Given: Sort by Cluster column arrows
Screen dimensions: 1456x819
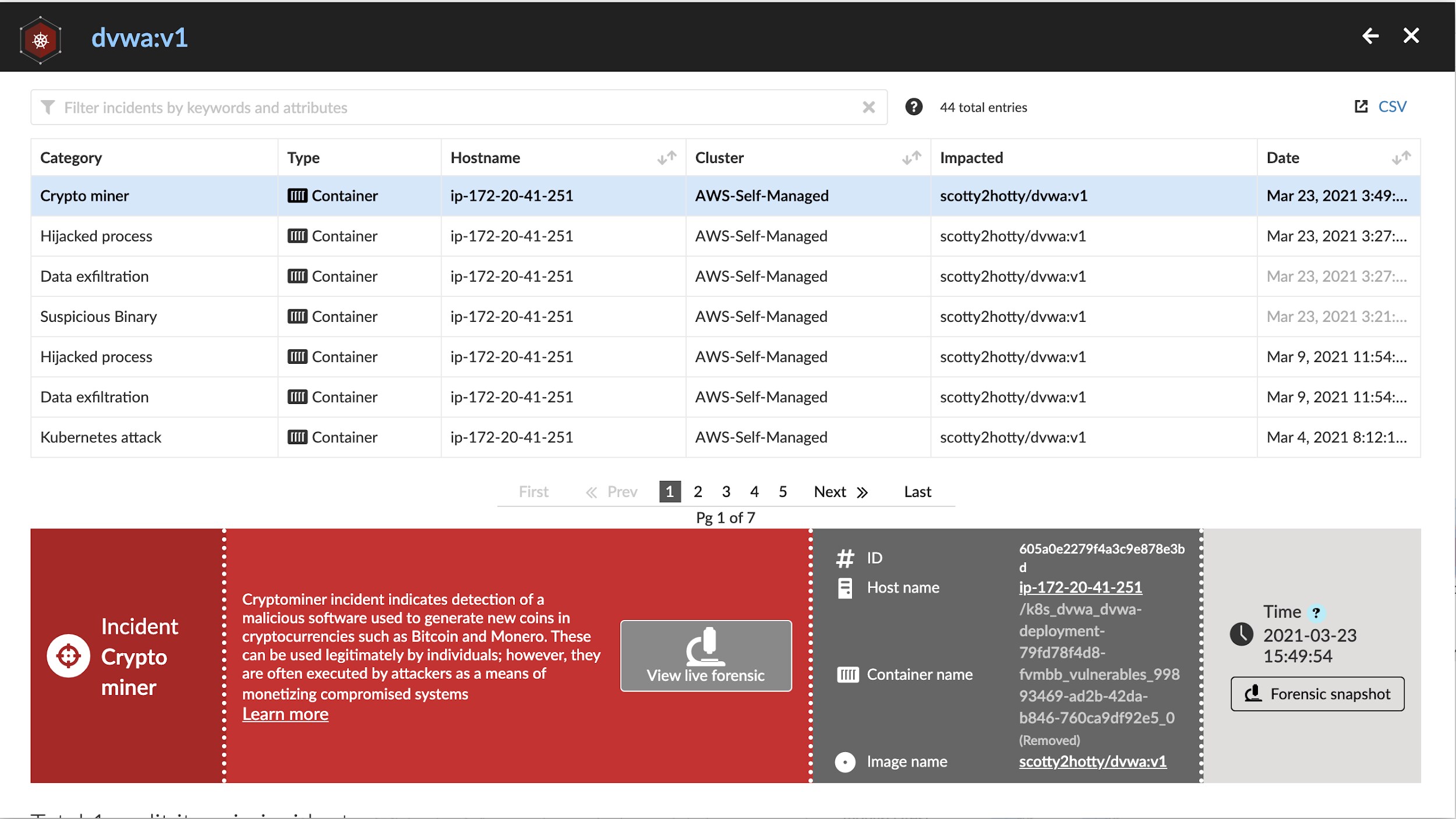Looking at the screenshot, I should click(x=911, y=158).
